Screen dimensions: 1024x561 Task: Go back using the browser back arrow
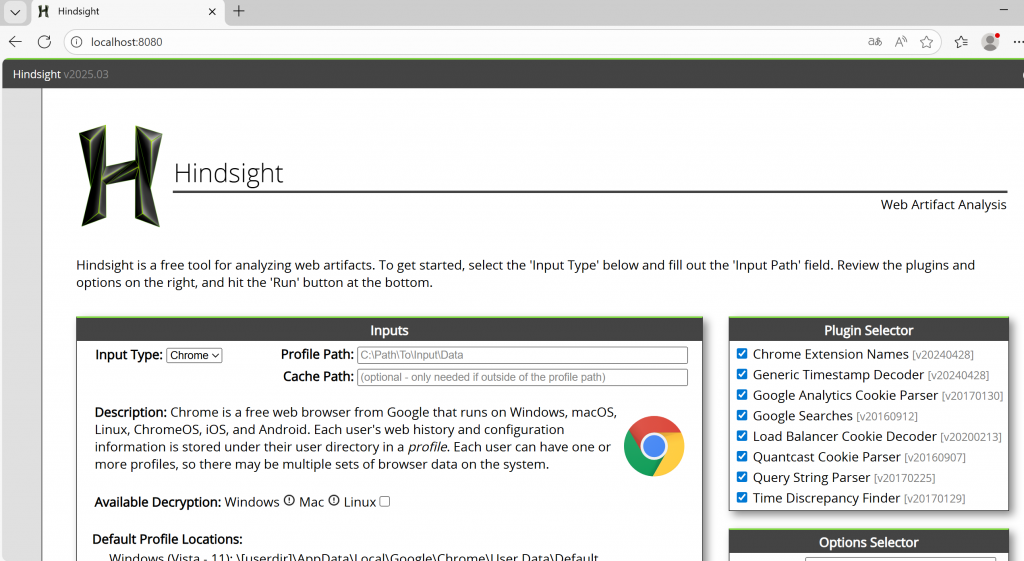tap(15, 42)
